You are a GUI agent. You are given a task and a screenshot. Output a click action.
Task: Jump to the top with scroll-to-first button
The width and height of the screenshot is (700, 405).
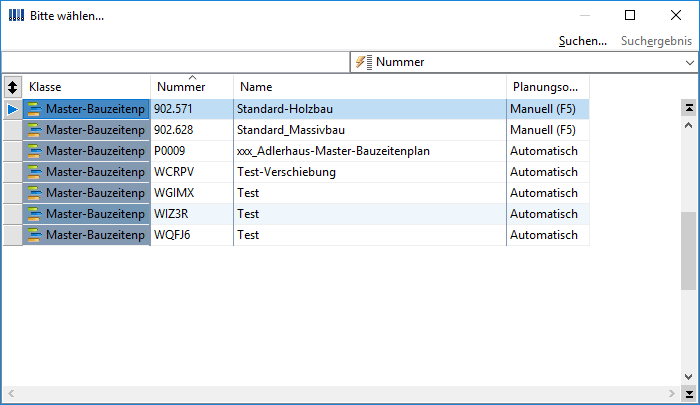pos(689,108)
